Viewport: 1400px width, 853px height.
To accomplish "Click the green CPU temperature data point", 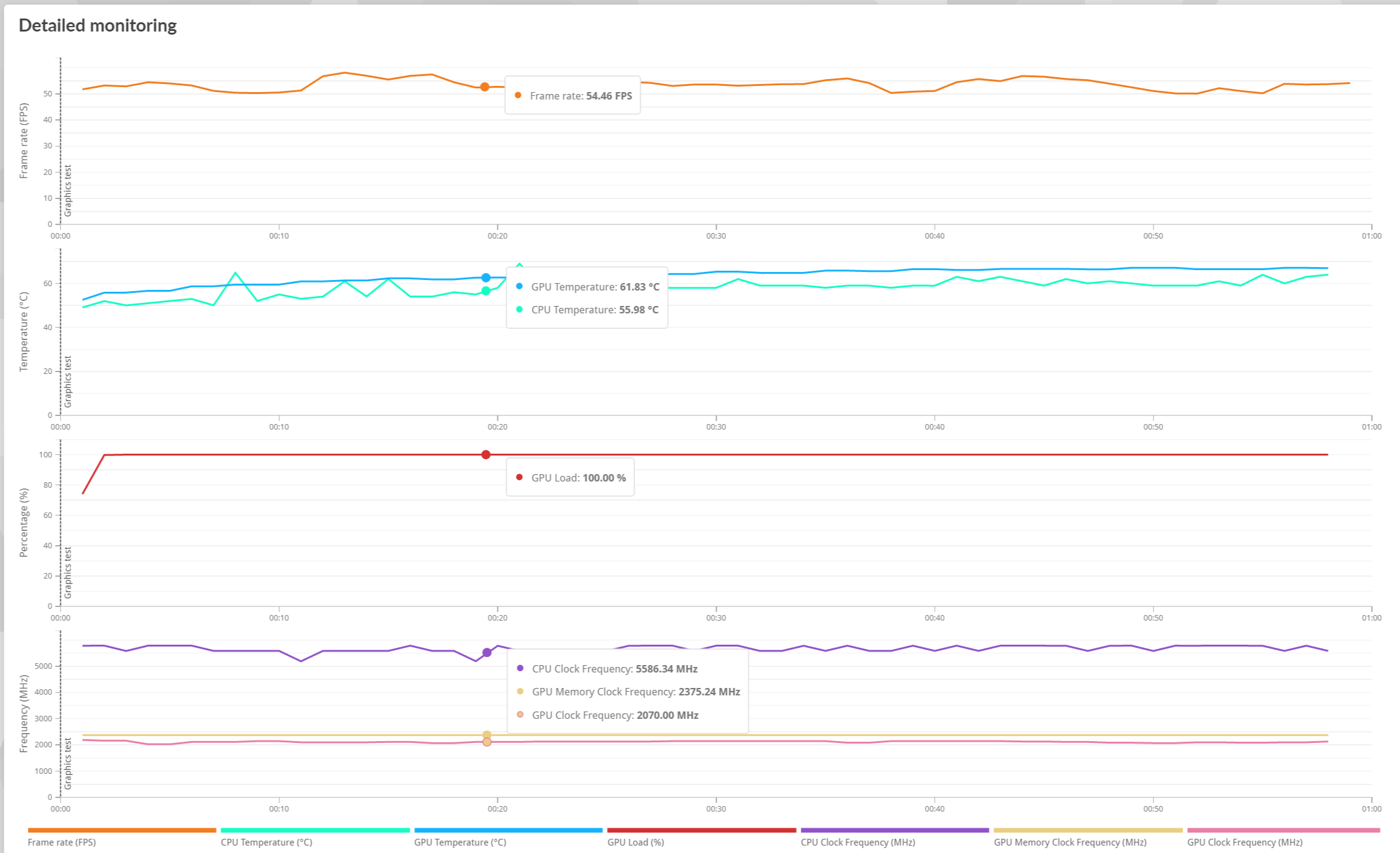I will pyautogui.click(x=486, y=291).
